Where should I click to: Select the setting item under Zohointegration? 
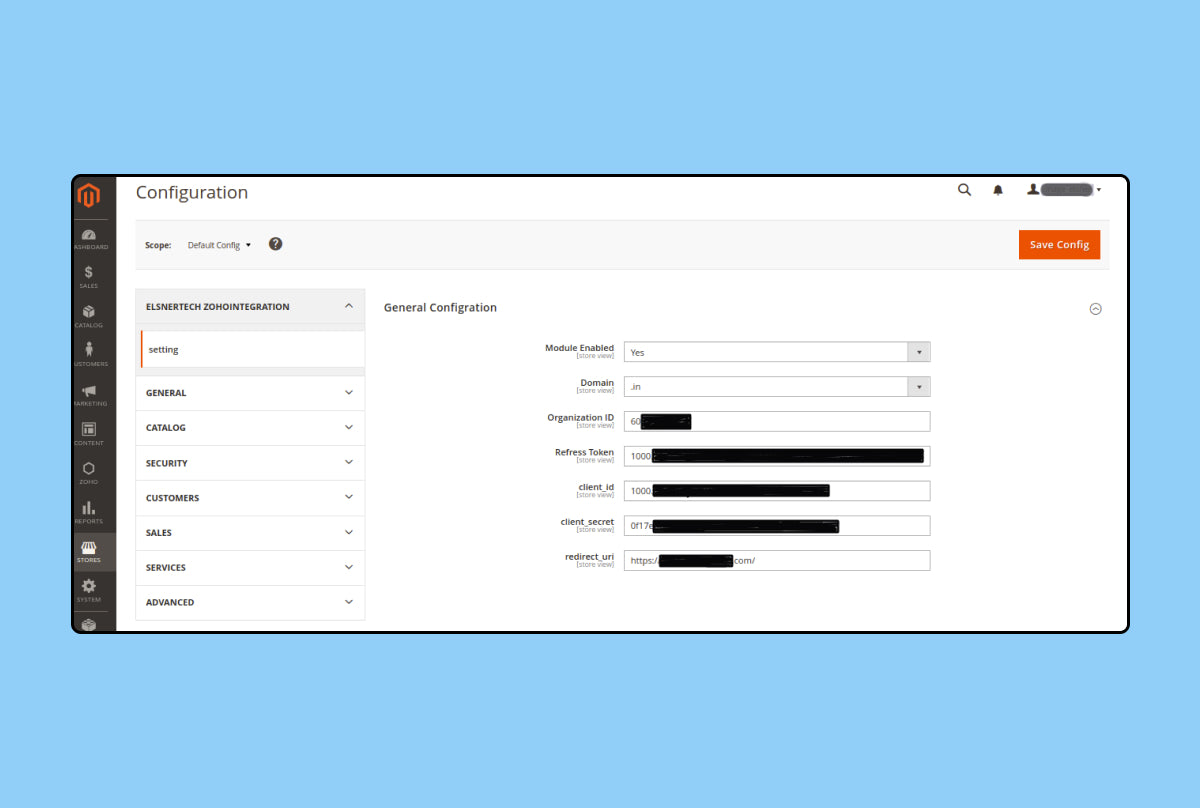pyautogui.click(x=252, y=350)
